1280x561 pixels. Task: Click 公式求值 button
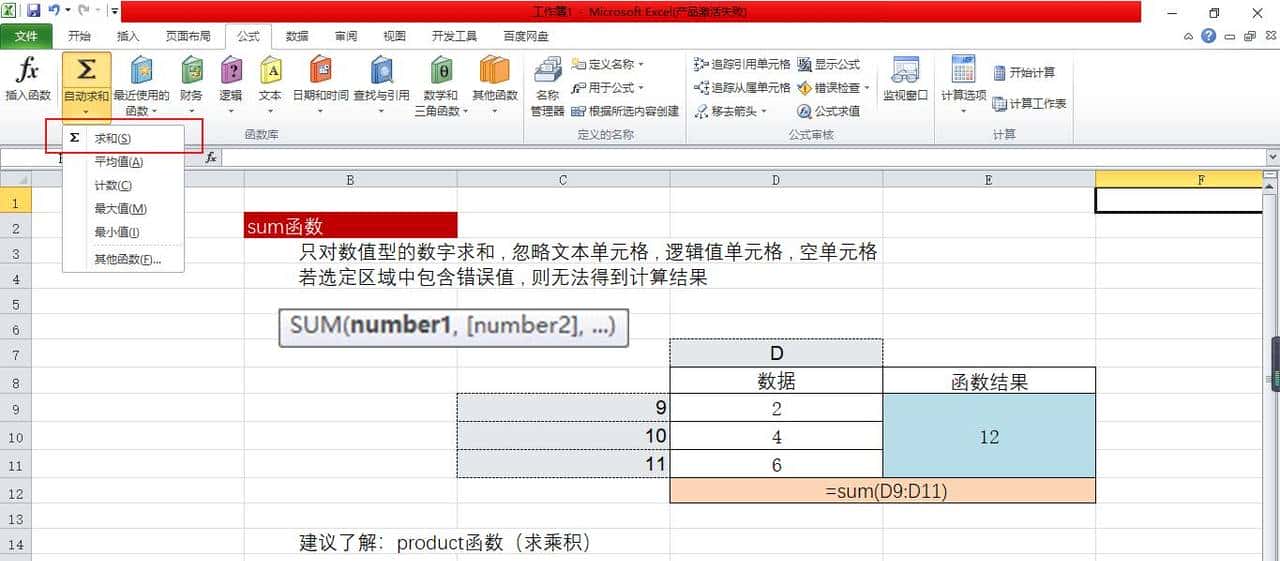(829, 111)
